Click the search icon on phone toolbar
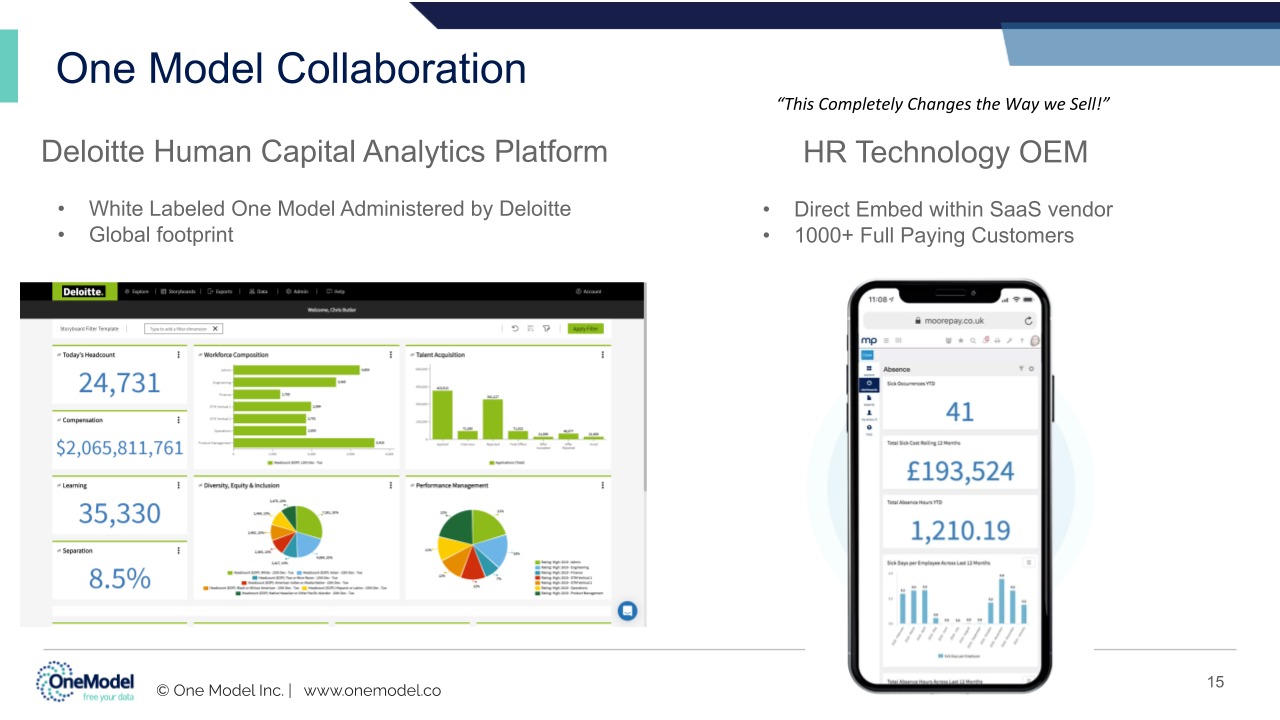 973,341
